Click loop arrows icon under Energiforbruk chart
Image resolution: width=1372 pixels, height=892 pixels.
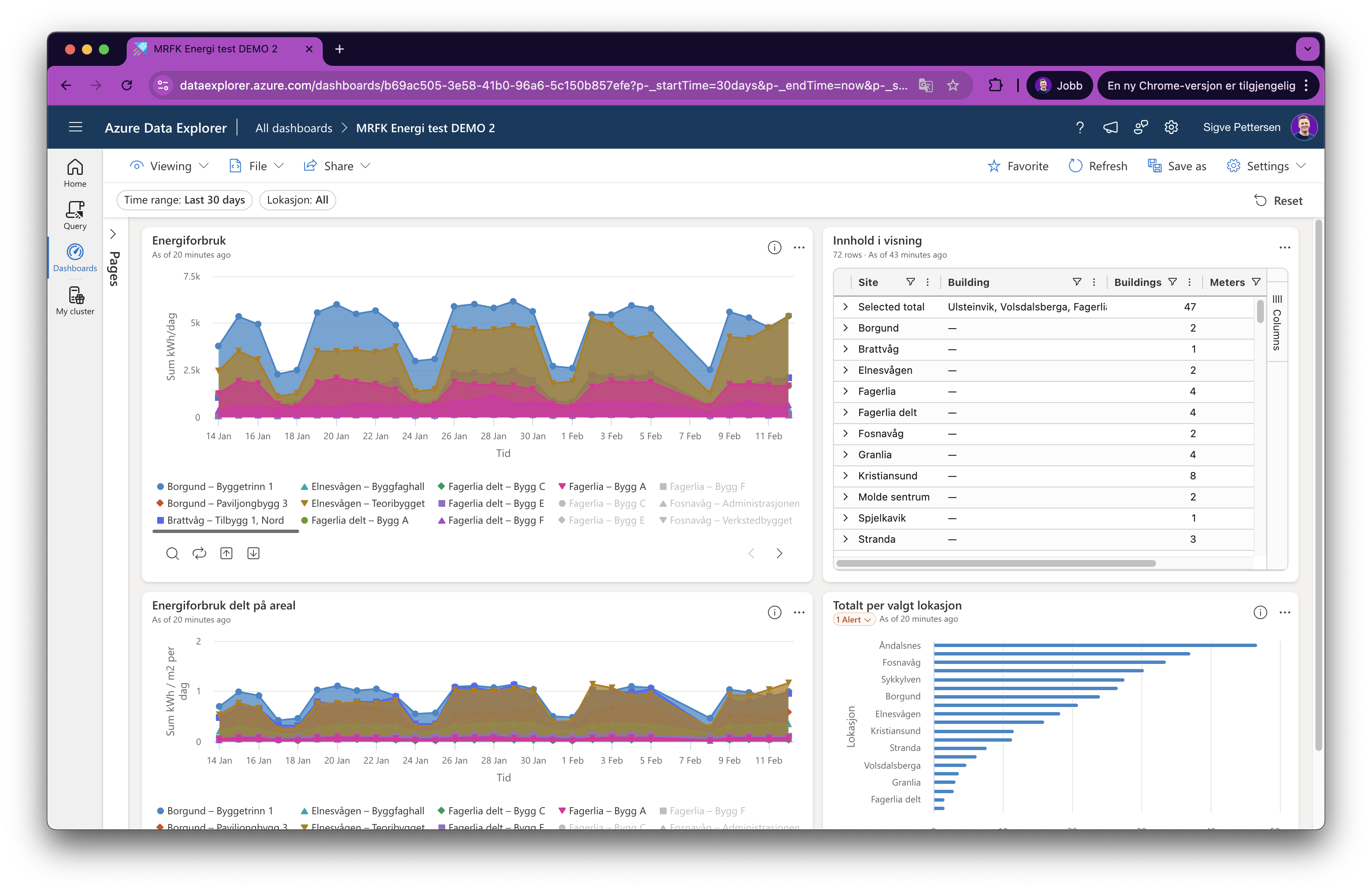199,553
